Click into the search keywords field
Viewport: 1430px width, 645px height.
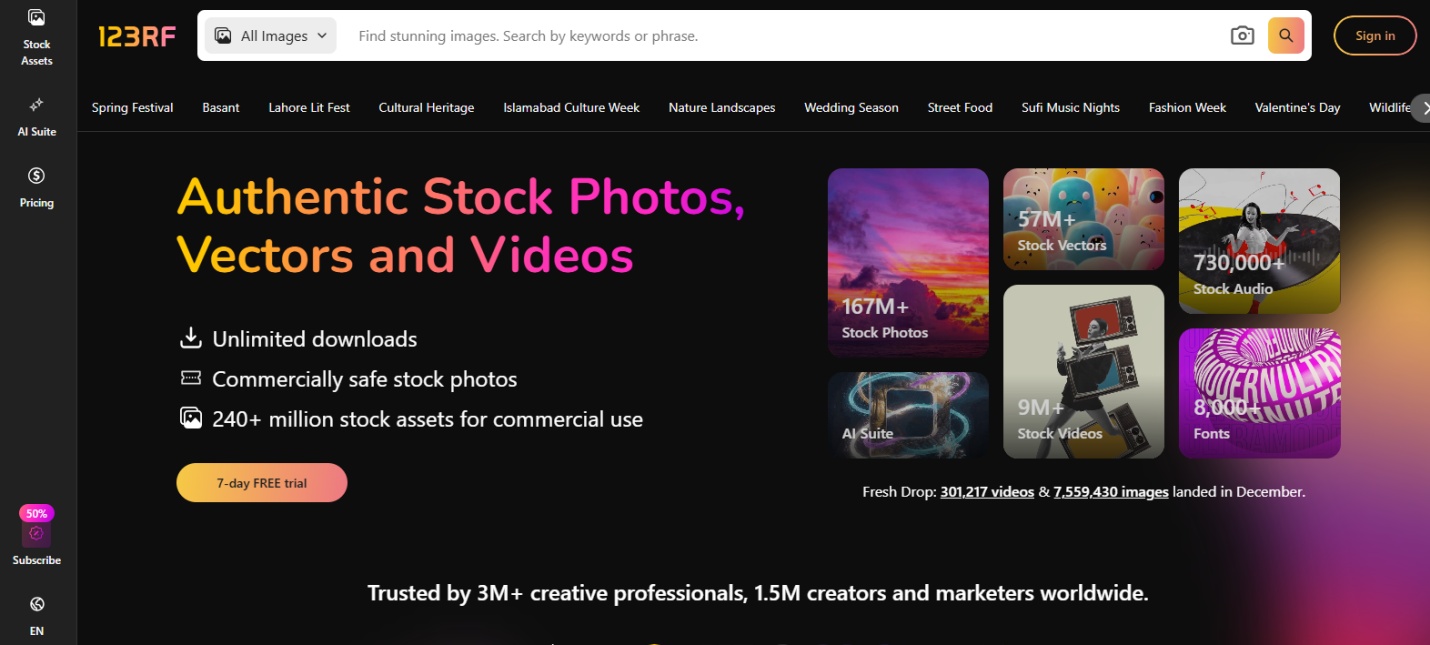coord(780,36)
